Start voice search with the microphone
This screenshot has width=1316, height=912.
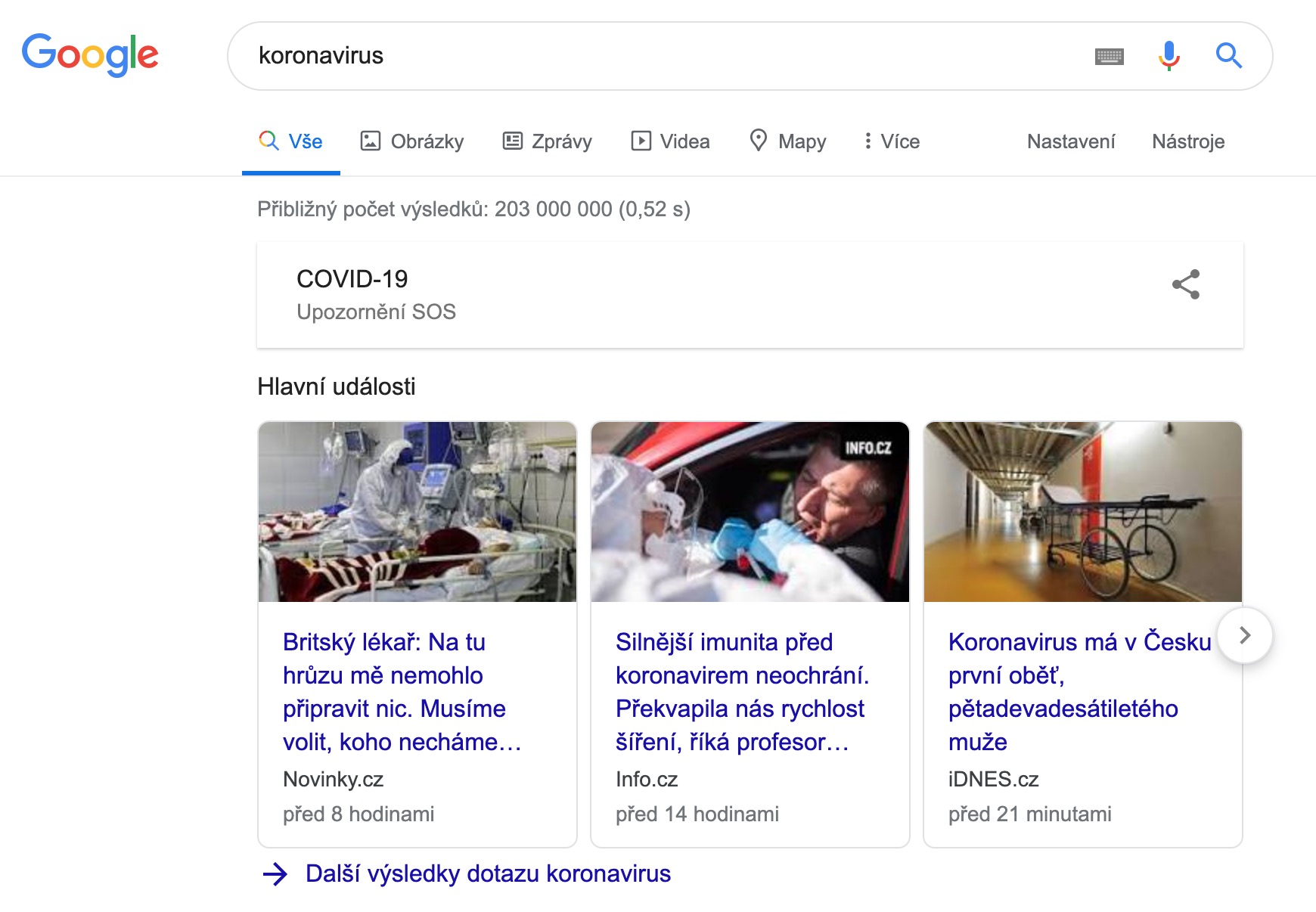[x=1169, y=55]
